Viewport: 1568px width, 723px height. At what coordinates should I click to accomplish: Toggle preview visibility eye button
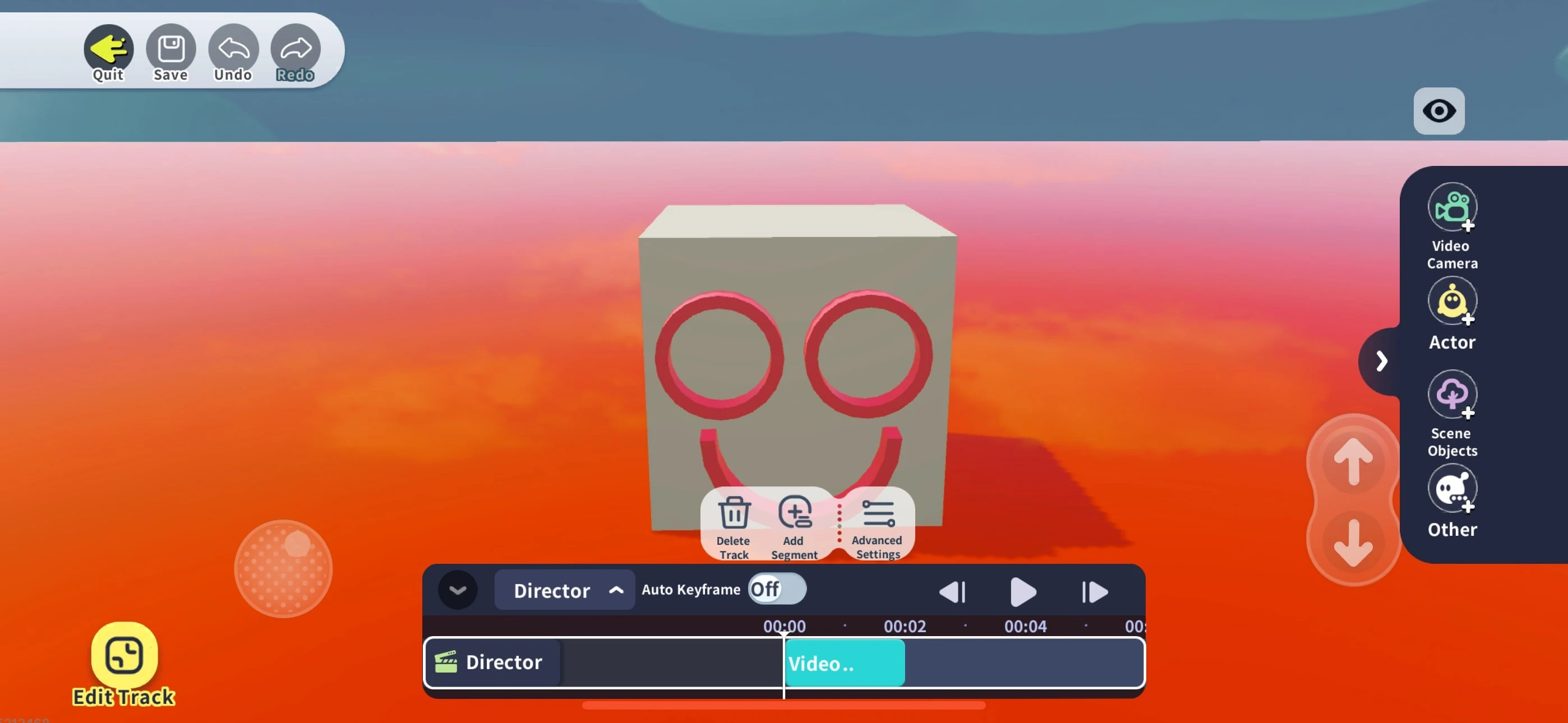[x=1438, y=111]
